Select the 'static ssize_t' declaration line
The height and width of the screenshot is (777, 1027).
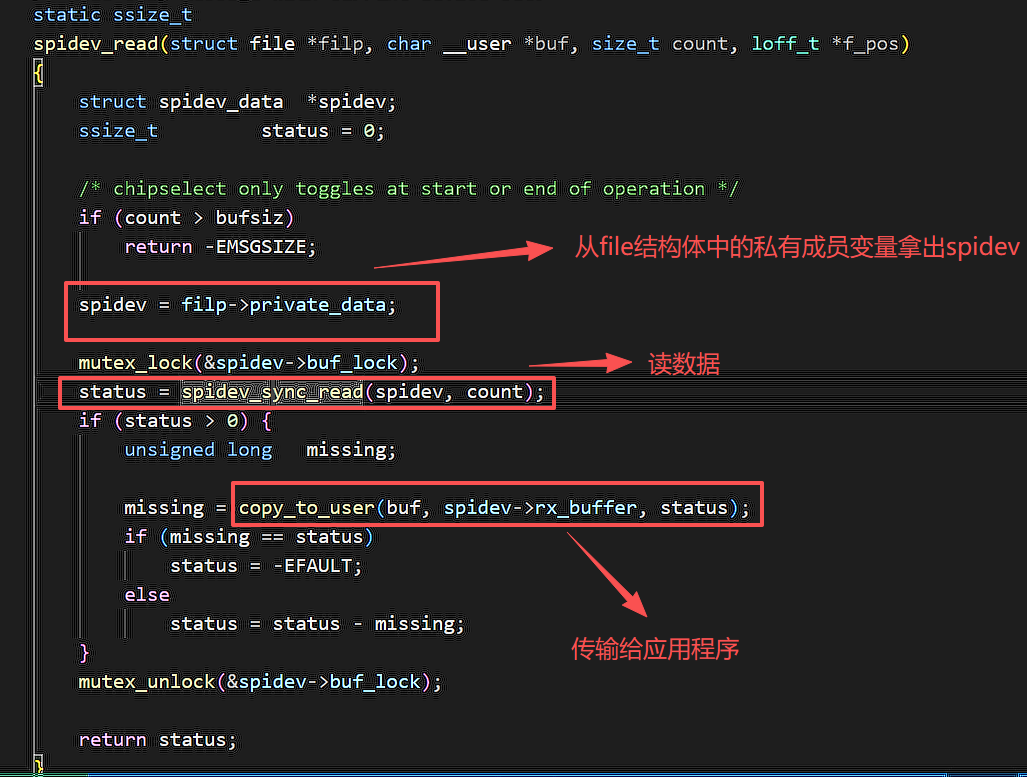click(x=113, y=14)
